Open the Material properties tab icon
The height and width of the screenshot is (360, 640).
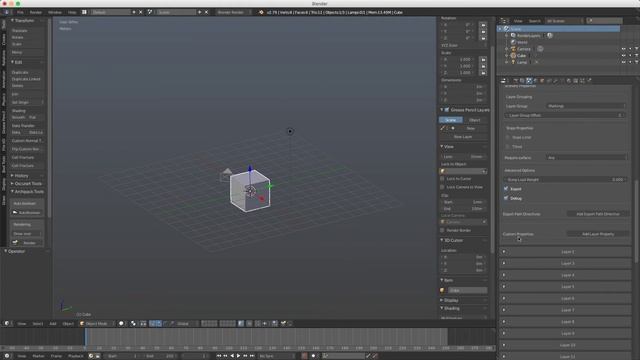(569, 81)
